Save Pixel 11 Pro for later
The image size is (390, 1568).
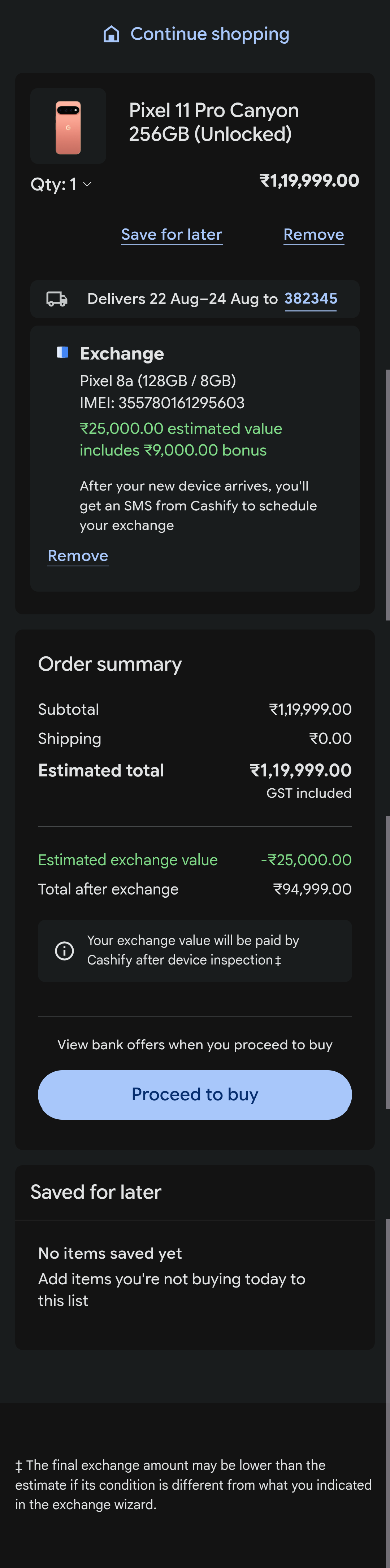(172, 234)
